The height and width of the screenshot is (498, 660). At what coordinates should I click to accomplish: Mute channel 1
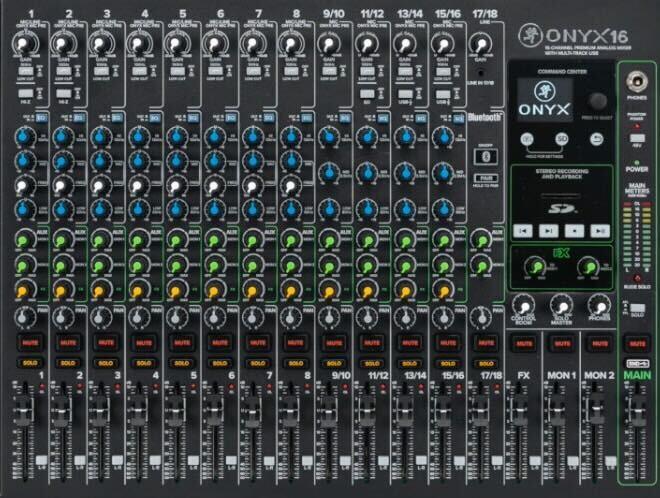pos(29,343)
